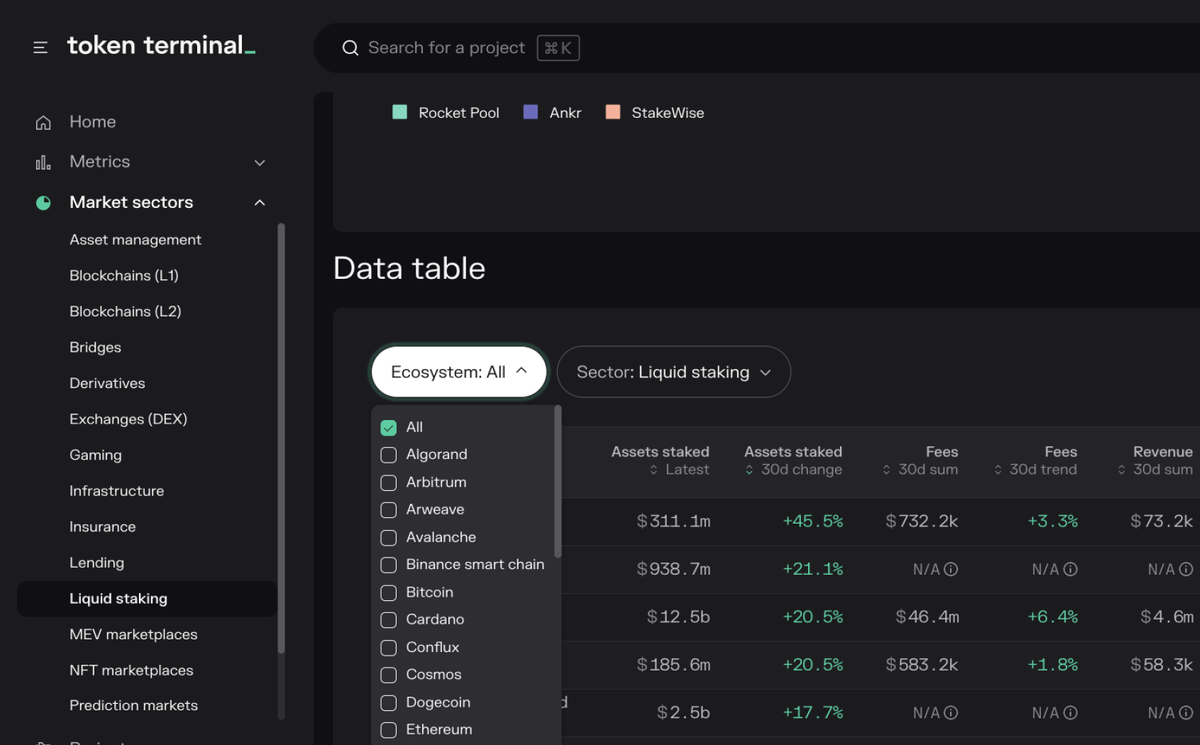Select Bridges in the sidebar

(x=95, y=347)
